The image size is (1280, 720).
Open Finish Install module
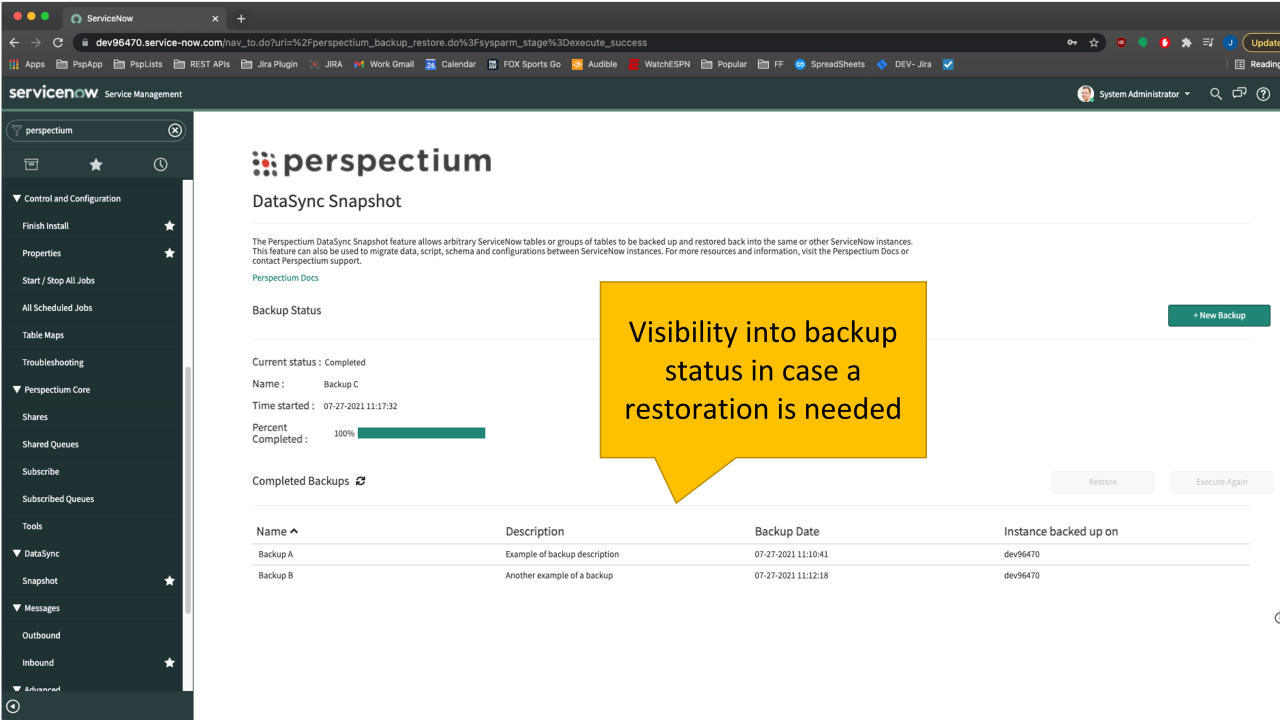click(46, 226)
